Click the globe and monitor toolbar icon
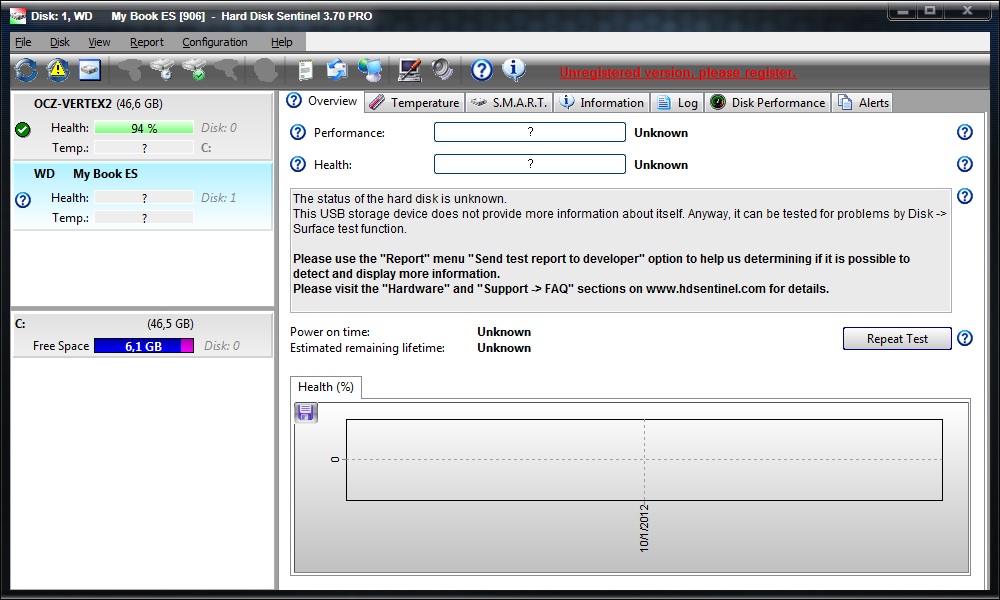 (370, 70)
